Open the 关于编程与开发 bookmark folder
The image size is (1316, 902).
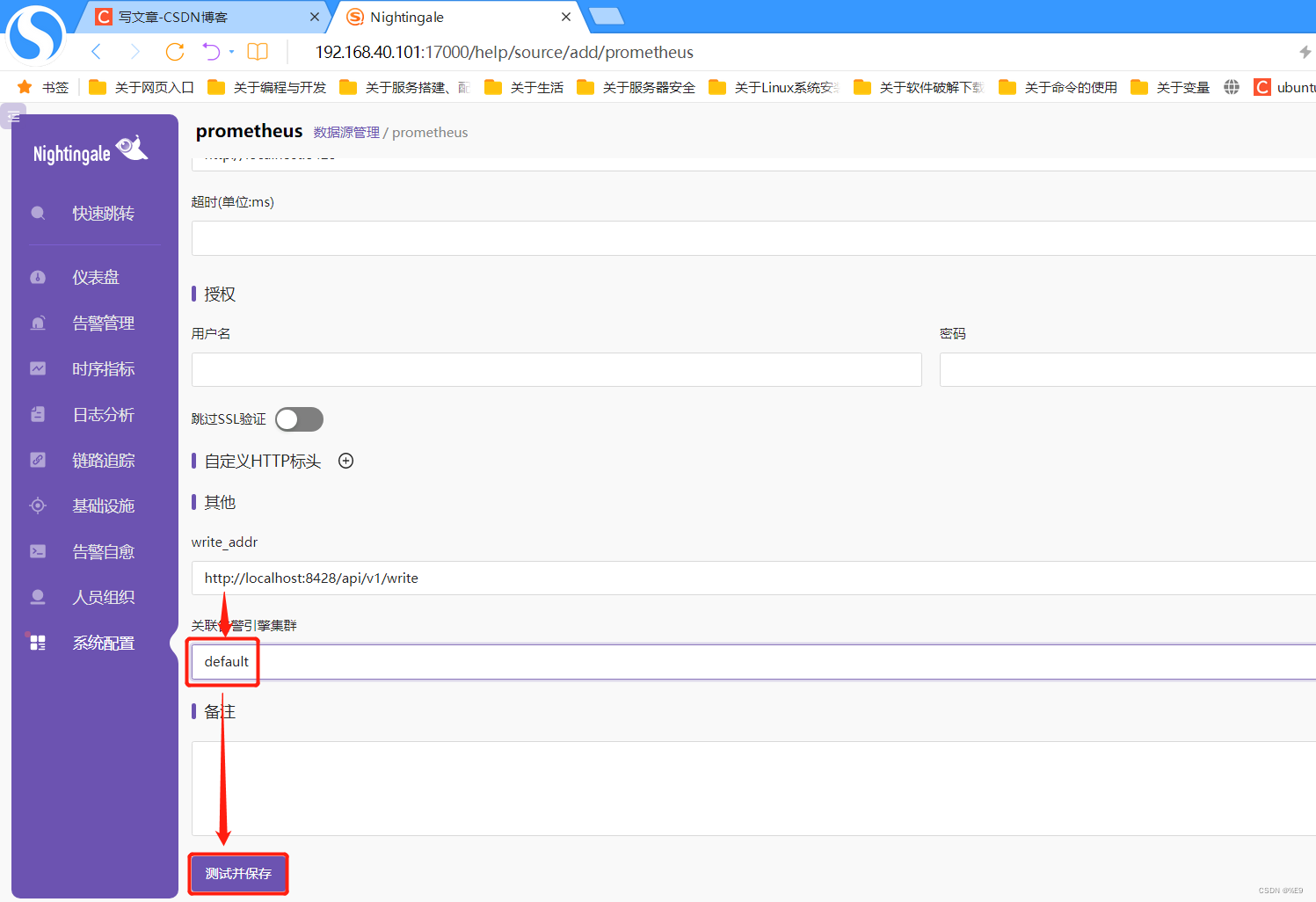pyautogui.click(x=267, y=87)
